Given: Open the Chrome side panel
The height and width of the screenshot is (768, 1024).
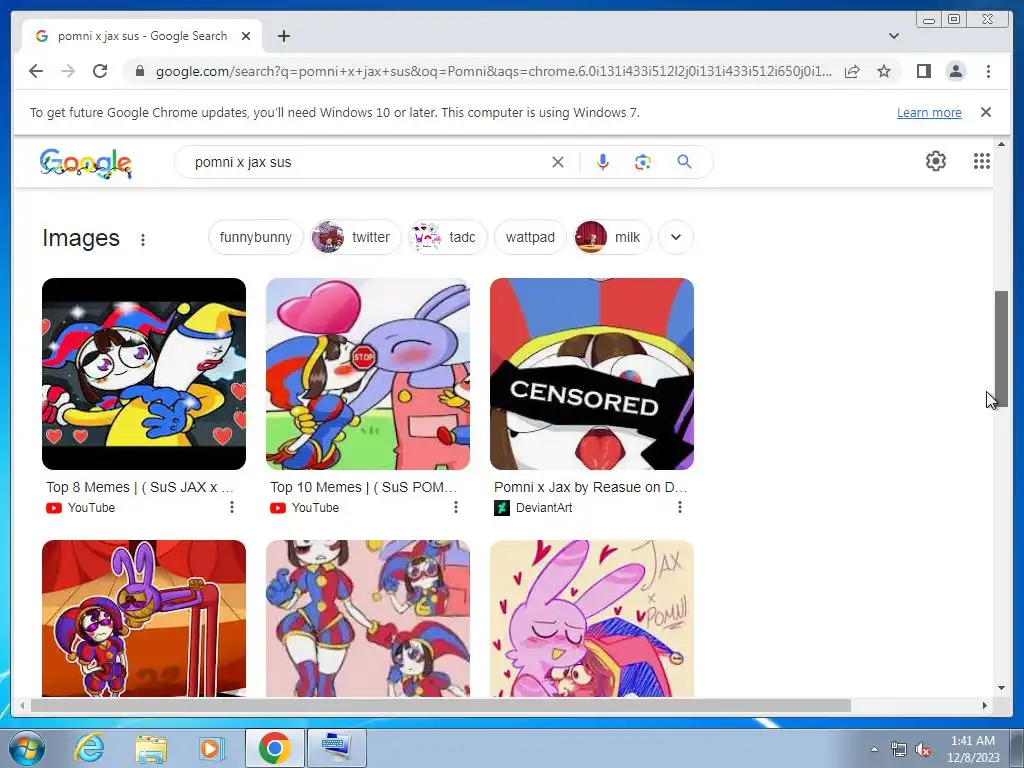Looking at the screenshot, I should [923, 71].
